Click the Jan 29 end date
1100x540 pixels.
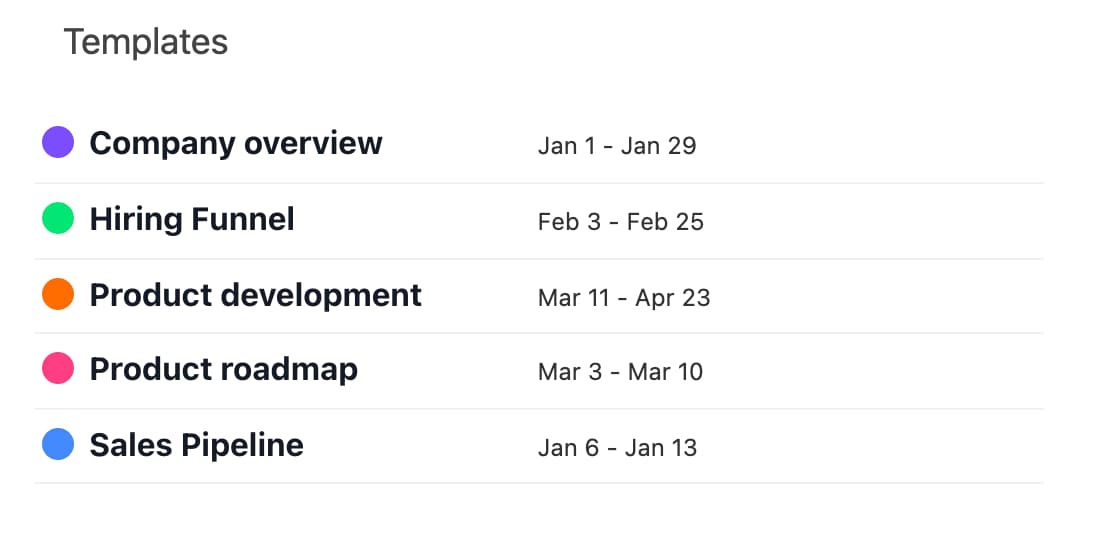point(658,146)
